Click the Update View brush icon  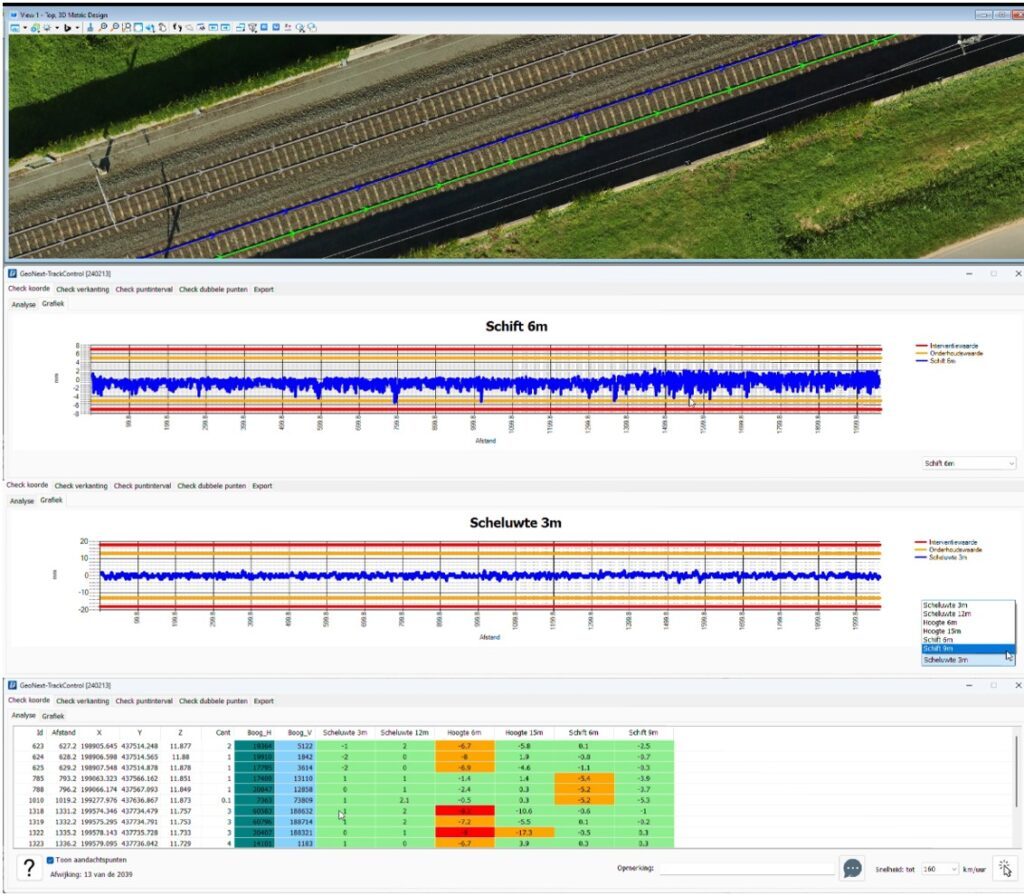click(90, 27)
